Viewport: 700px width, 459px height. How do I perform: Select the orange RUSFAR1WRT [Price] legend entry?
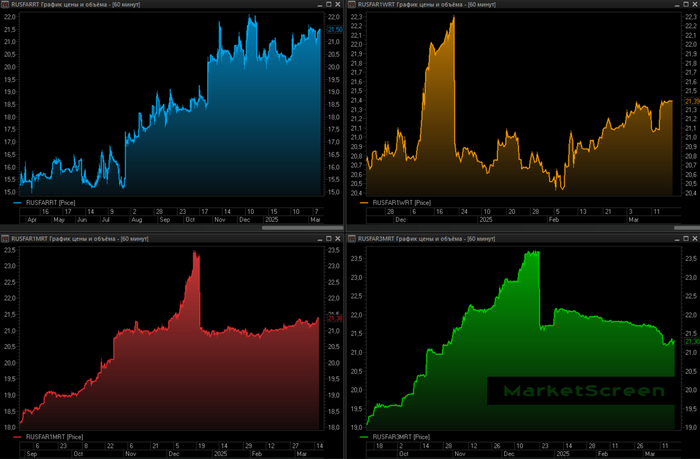400,203
